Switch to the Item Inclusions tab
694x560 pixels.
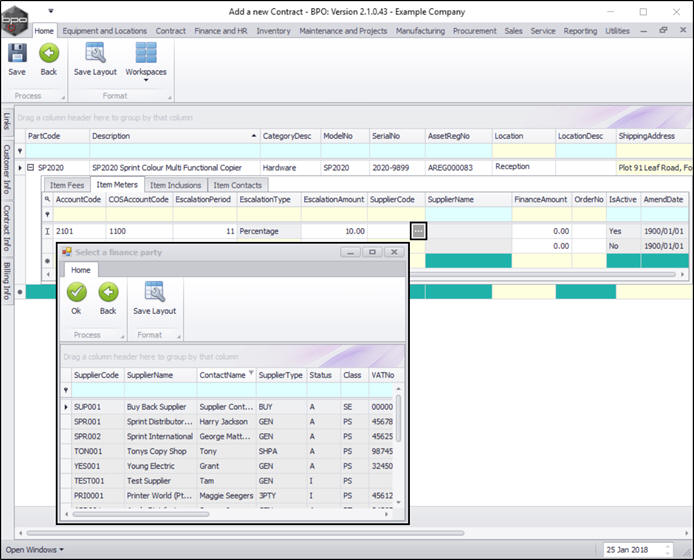tap(175, 185)
